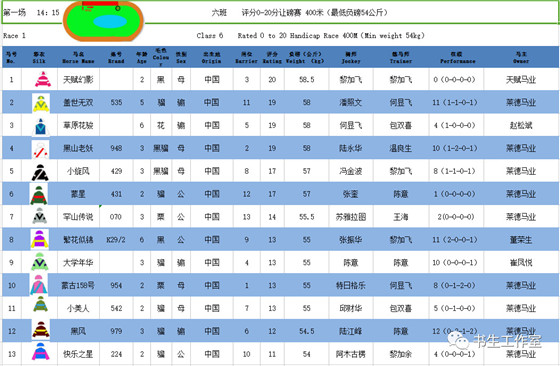Click the black silk icon of horse 5

click(40, 172)
